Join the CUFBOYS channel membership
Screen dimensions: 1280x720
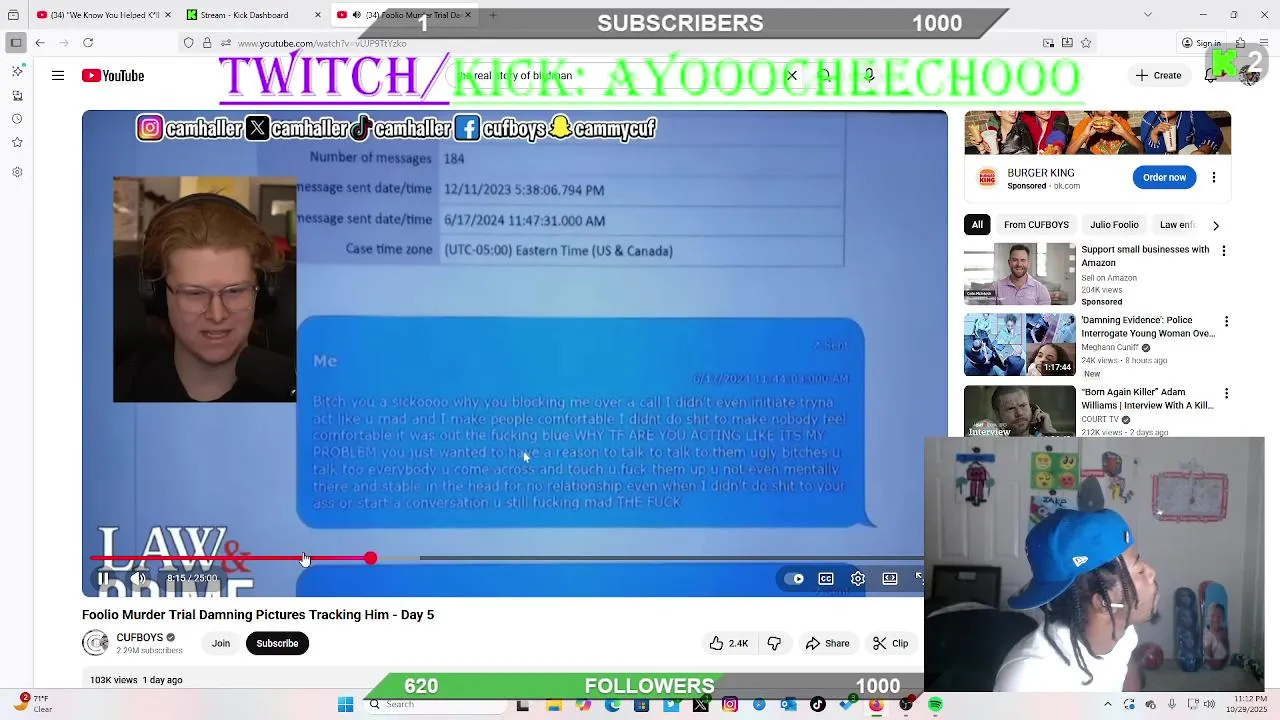(221, 643)
